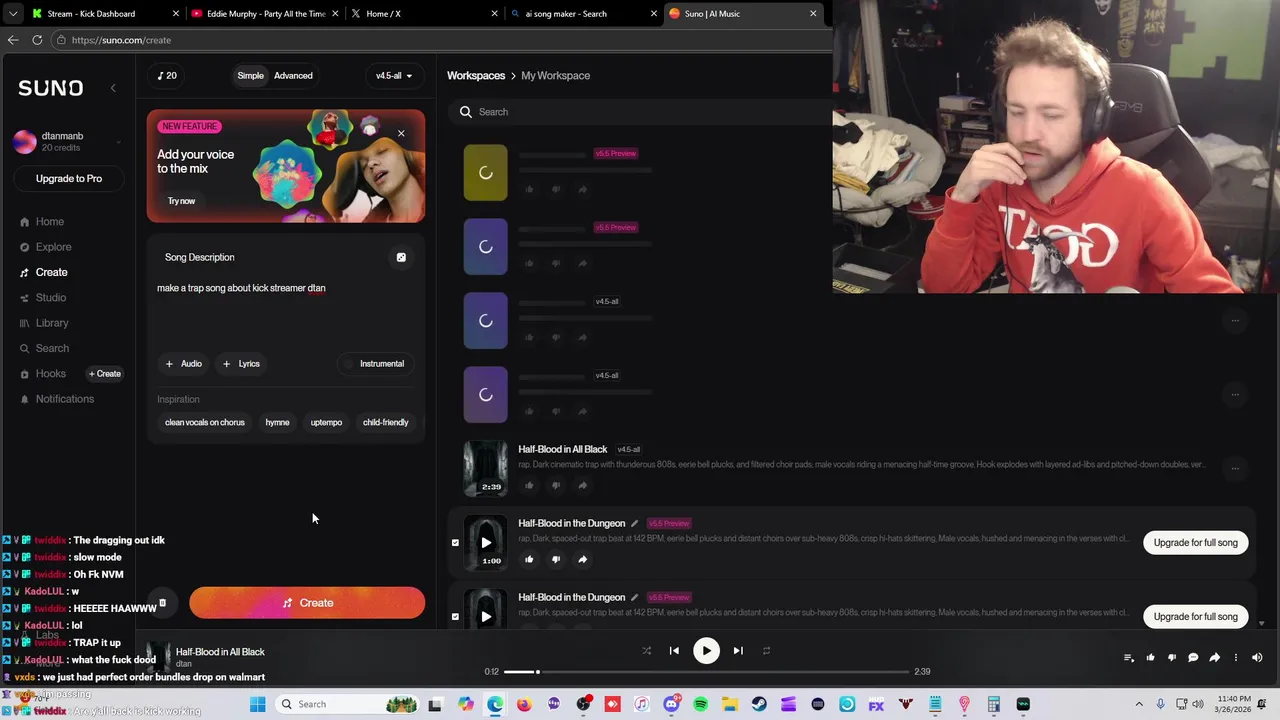The height and width of the screenshot is (720, 1280).
Task: Open the Stream - Kick Dashboard tab
Action: point(105,14)
